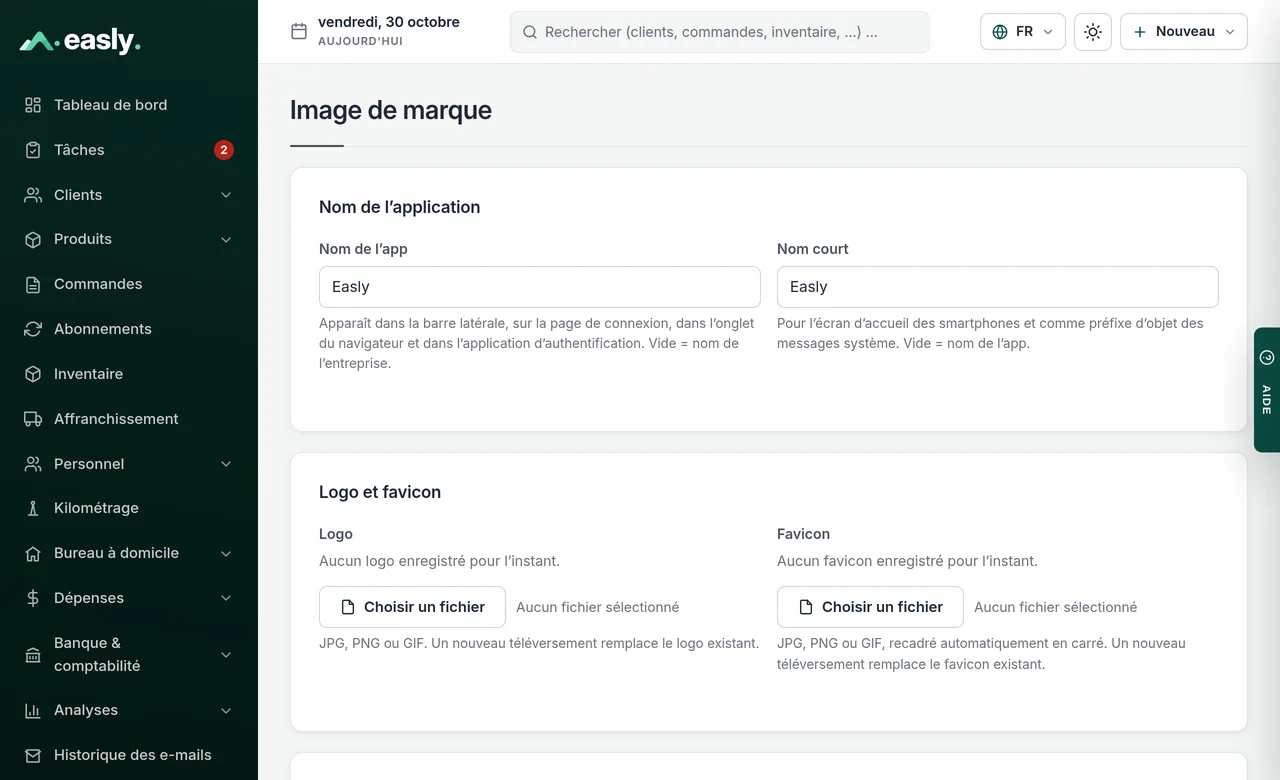This screenshot has width=1280, height=780.
Task: Click the Abonnements refresh icon
Action: pyautogui.click(x=33, y=329)
